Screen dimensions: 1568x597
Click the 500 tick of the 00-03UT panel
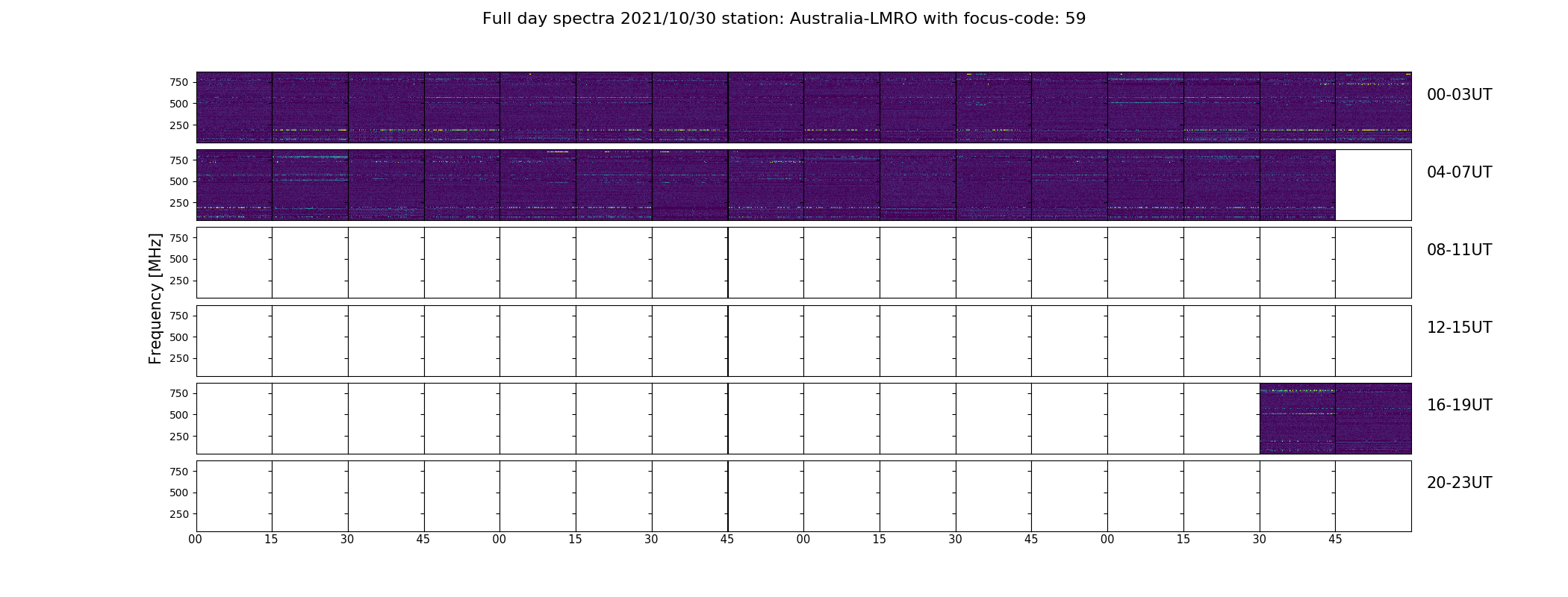[179, 104]
